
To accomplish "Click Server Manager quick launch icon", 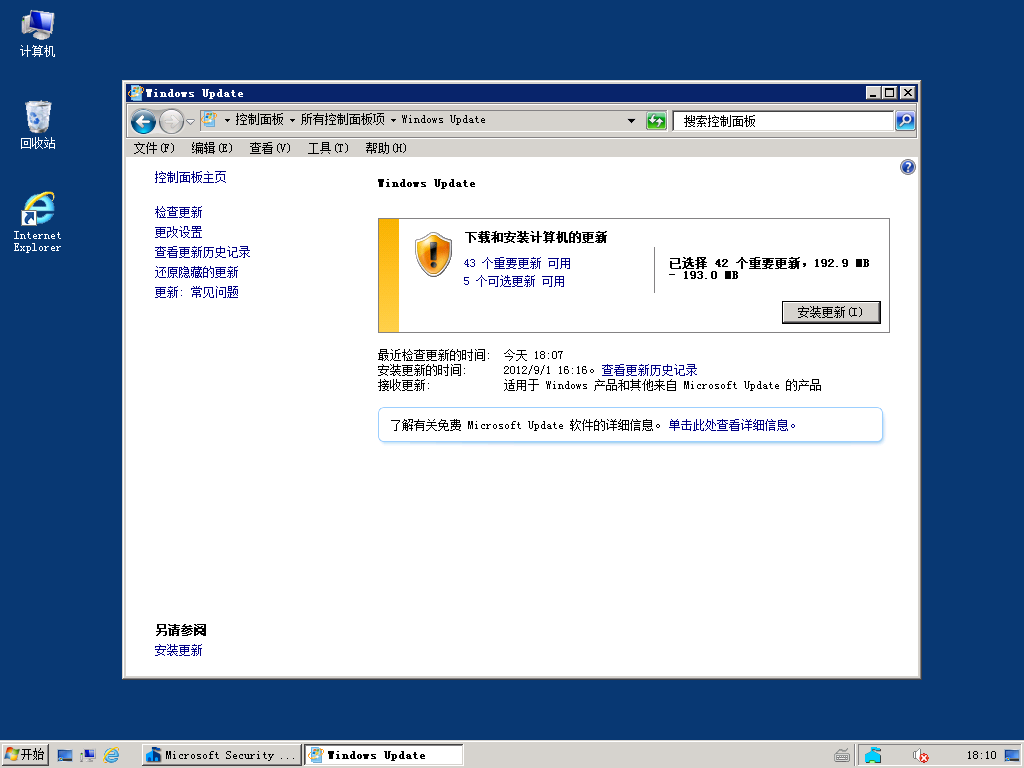I will 88,756.
